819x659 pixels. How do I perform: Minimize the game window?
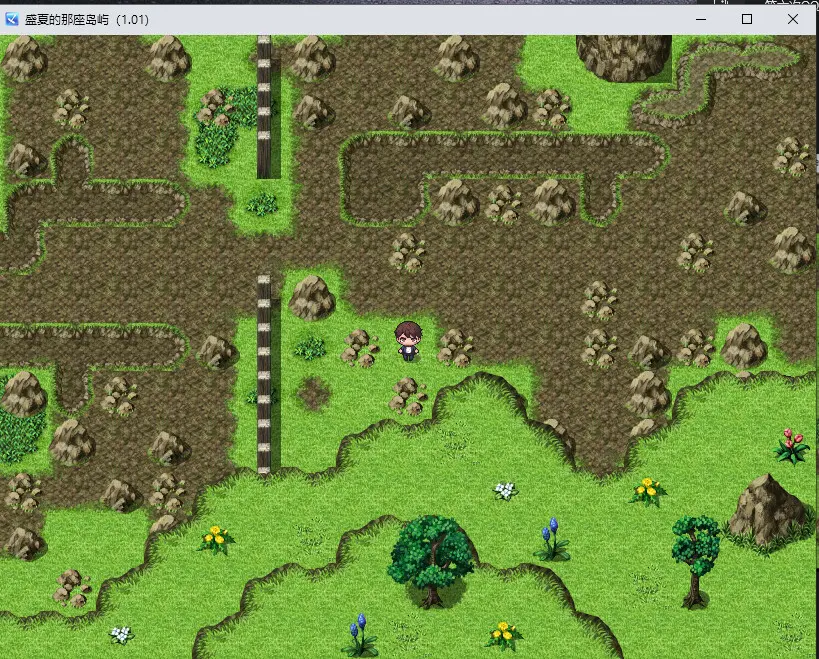click(701, 19)
